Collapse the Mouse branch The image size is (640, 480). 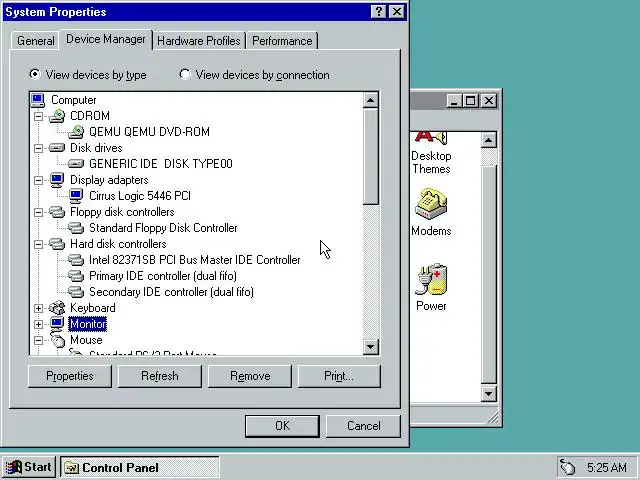(38, 340)
